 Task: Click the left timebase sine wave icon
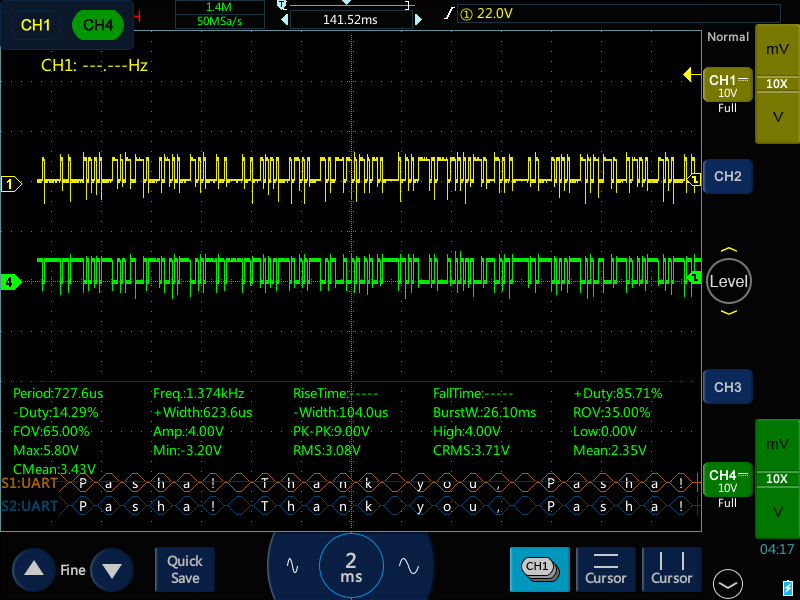292,565
